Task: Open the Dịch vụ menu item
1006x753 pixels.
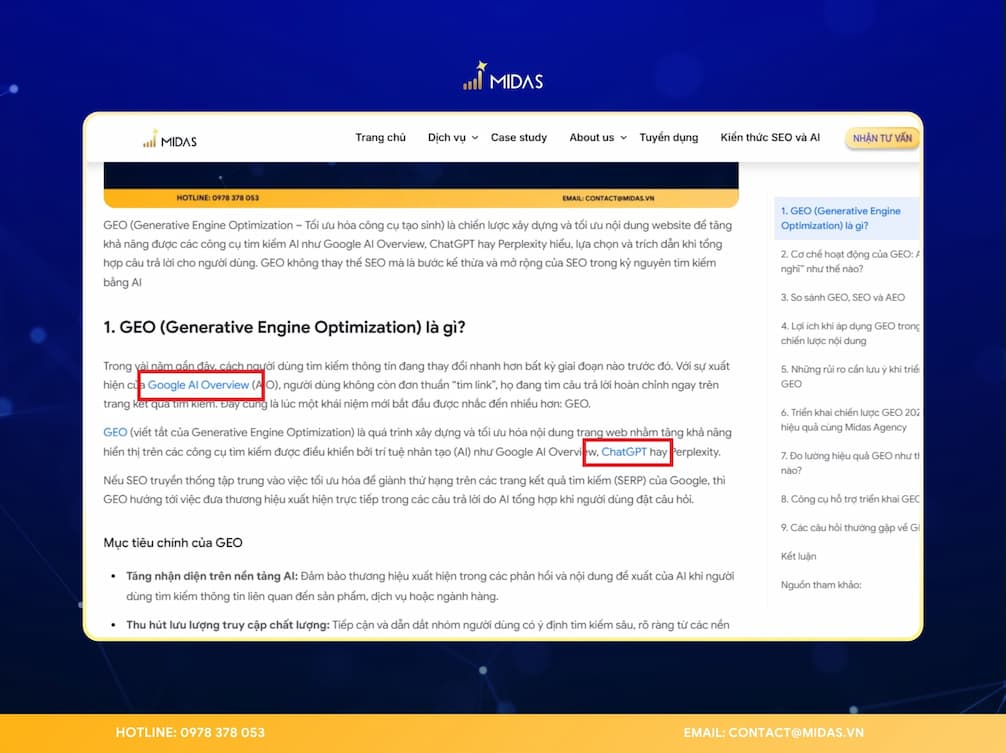Action: (x=447, y=137)
